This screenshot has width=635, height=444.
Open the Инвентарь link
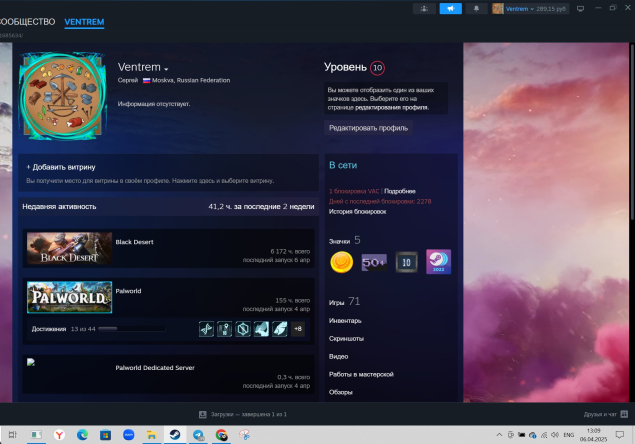[345, 320]
